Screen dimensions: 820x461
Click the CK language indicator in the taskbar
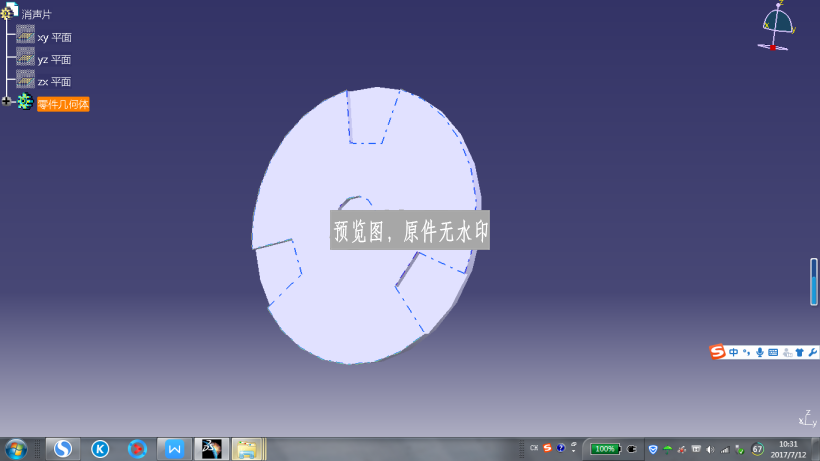534,448
